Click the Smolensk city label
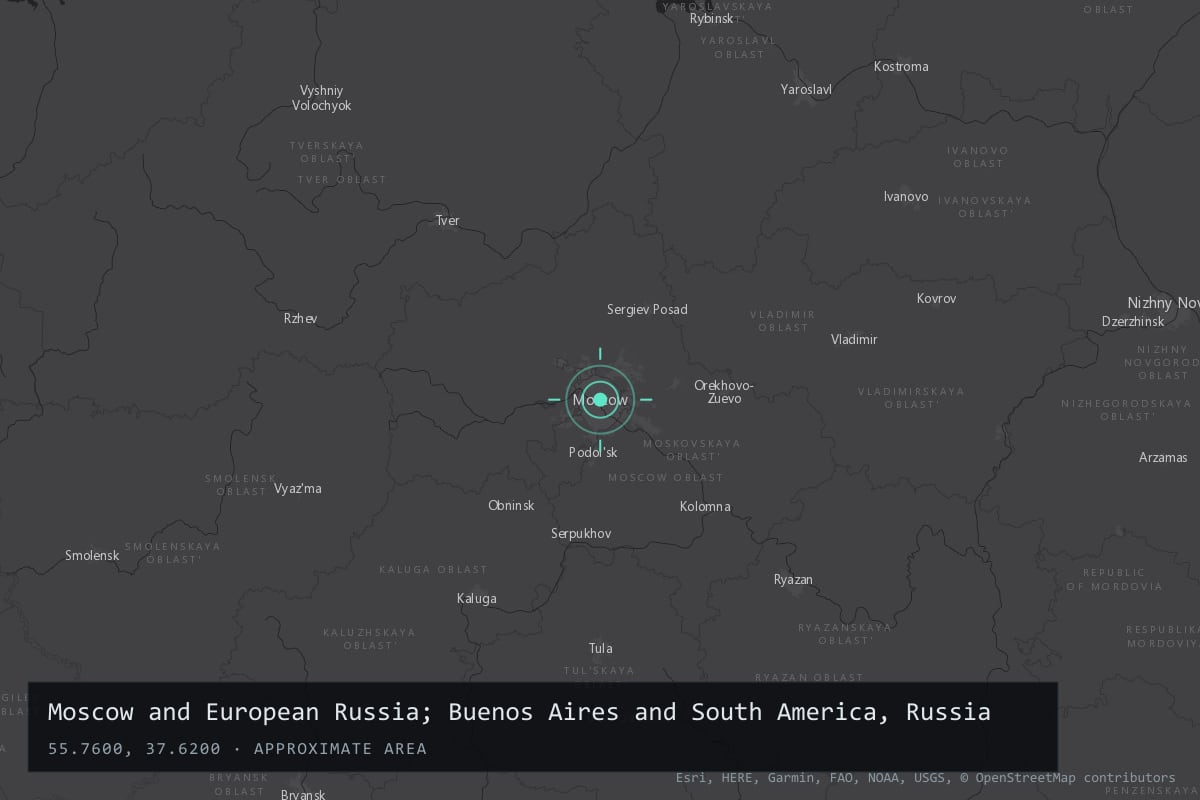This screenshot has width=1200, height=800. coord(92,556)
